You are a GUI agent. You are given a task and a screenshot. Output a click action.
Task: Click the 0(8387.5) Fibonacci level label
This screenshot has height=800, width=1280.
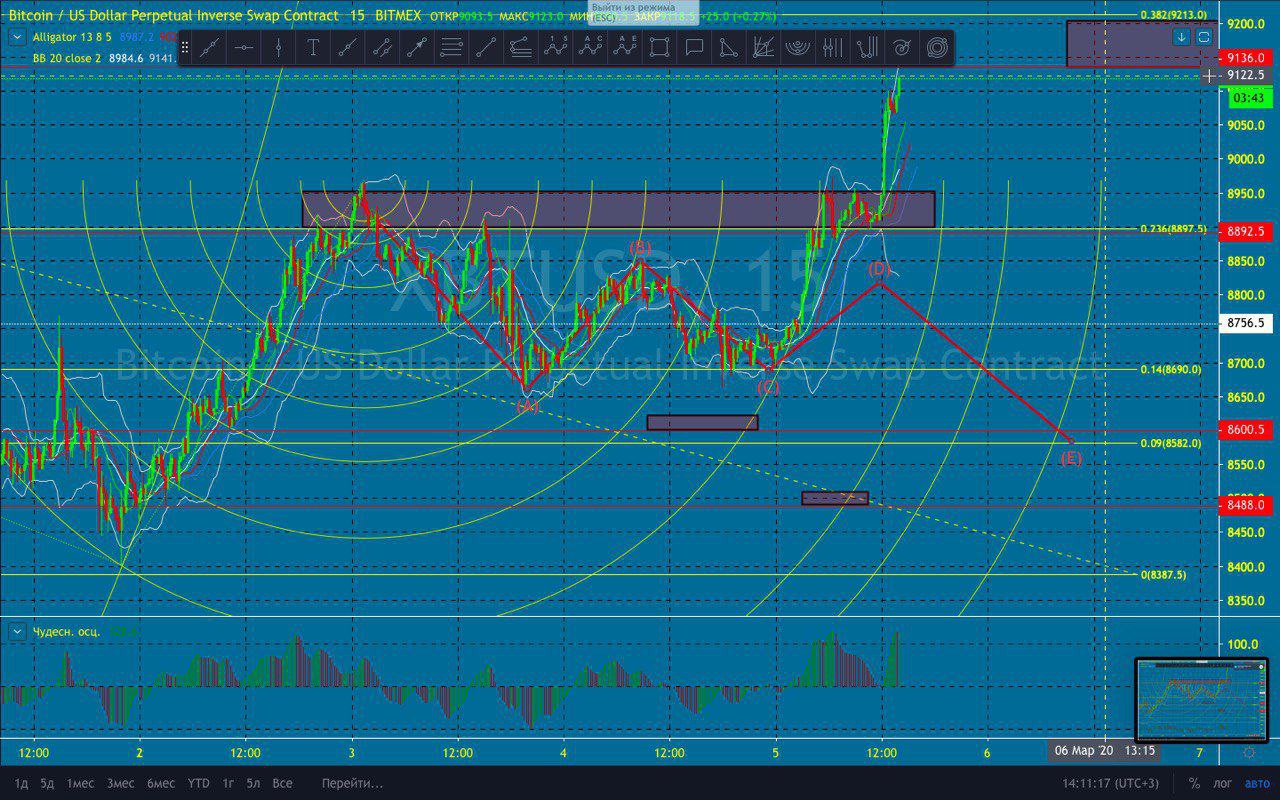tap(1163, 575)
